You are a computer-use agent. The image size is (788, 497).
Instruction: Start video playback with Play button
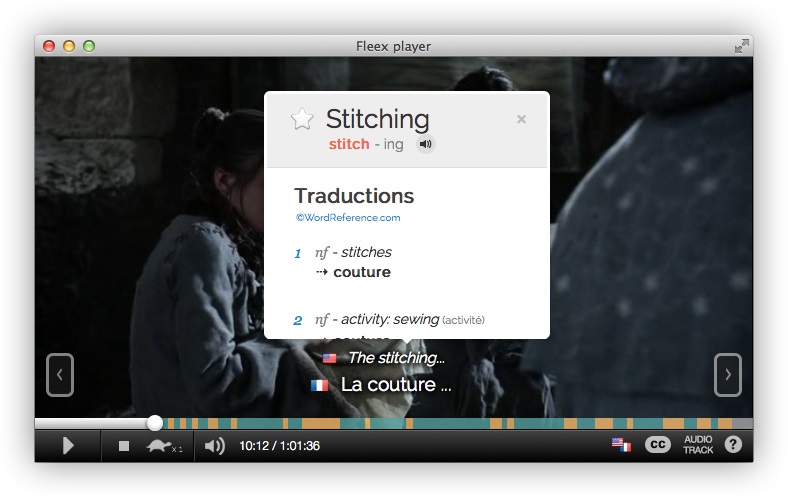68,446
